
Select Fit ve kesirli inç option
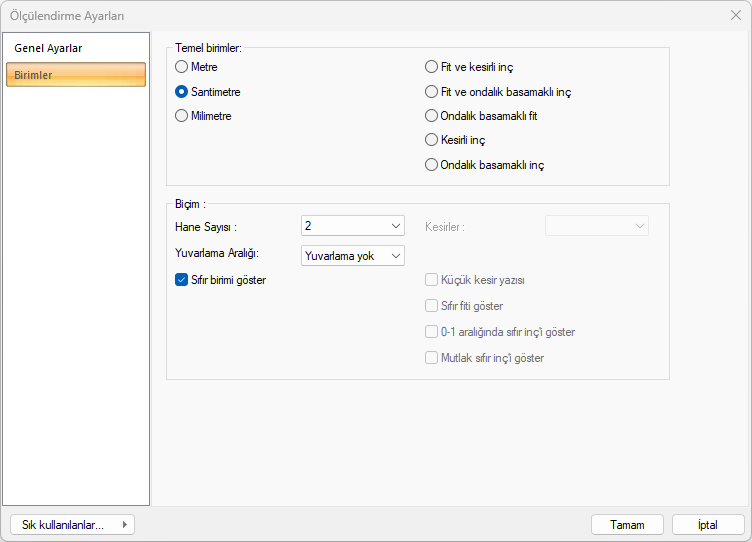(x=432, y=67)
